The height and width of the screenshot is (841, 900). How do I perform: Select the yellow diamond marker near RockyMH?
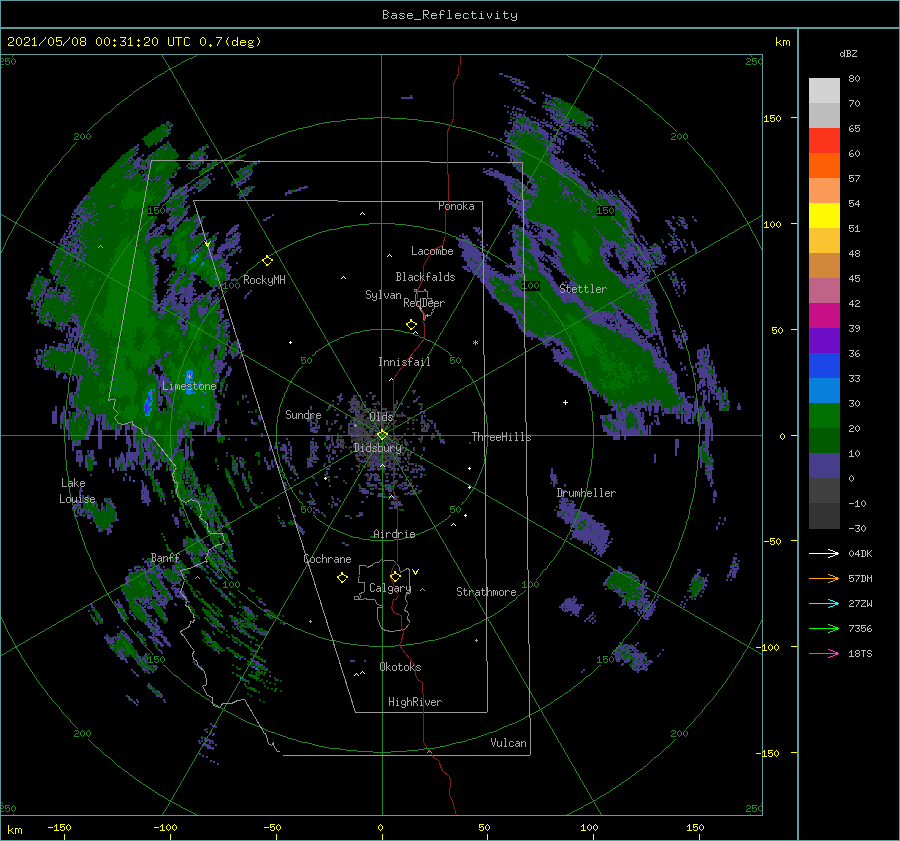267,261
